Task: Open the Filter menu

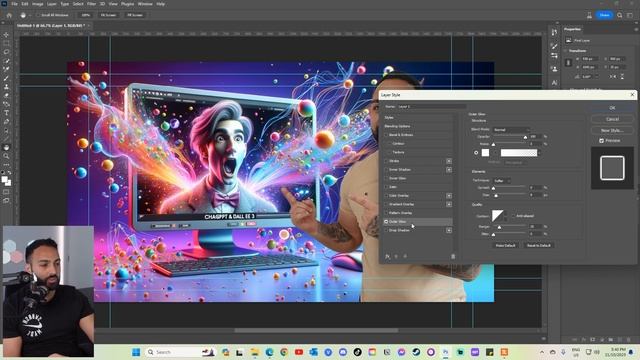Action: tap(91, 4)
